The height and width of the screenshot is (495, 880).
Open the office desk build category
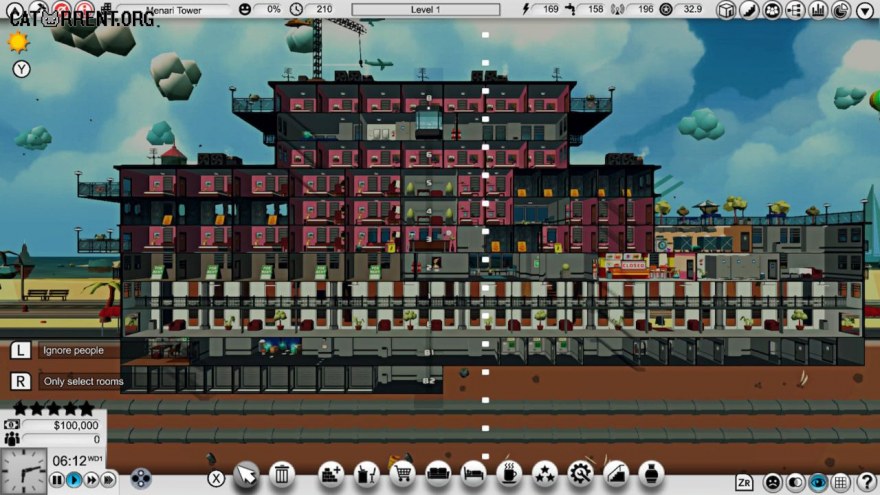pos(366,475)
